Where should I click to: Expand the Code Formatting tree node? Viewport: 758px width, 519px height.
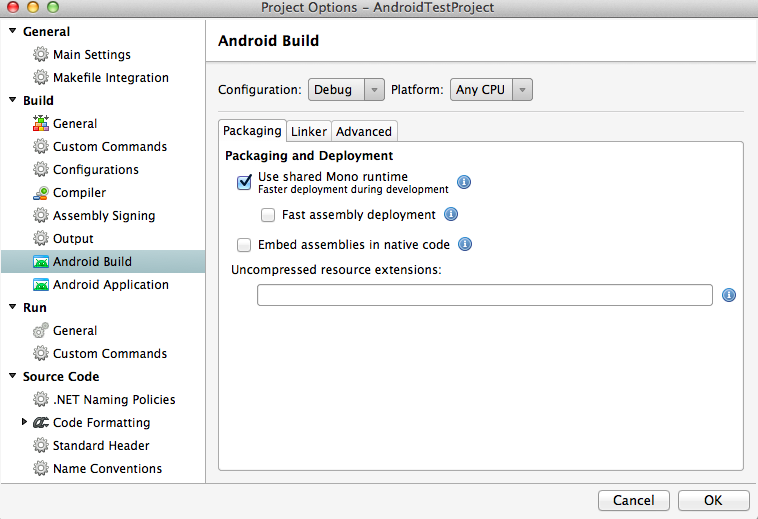24,422
